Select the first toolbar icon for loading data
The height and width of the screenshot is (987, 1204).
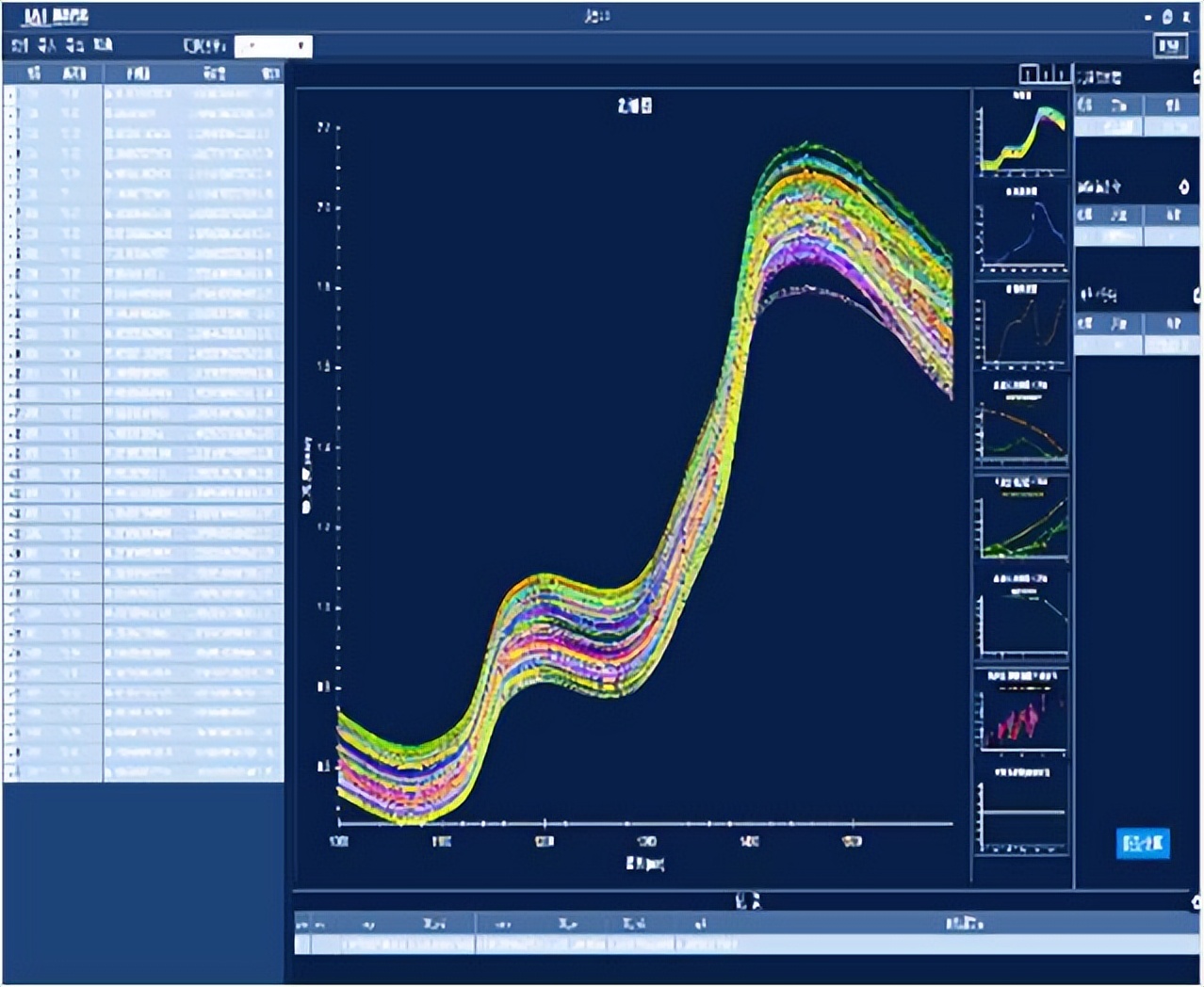pos(19,43)
